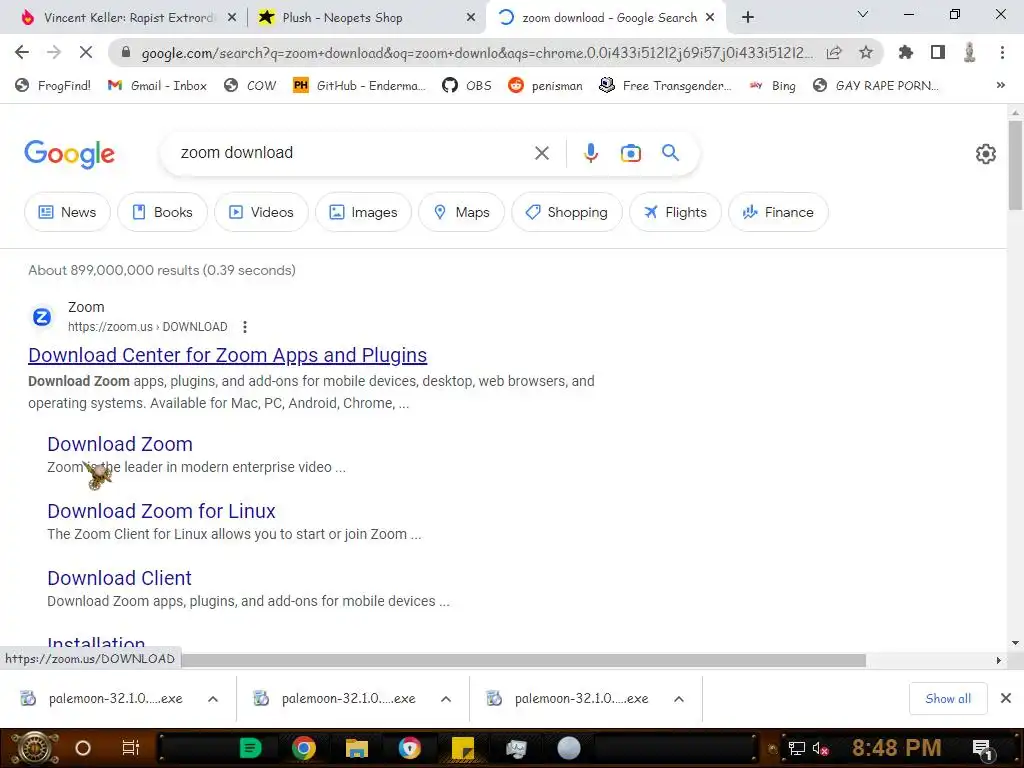The width and height of the screenshot is (1024, 768).
Task: Filter results by Flights
Action: [x=675, y=212]
